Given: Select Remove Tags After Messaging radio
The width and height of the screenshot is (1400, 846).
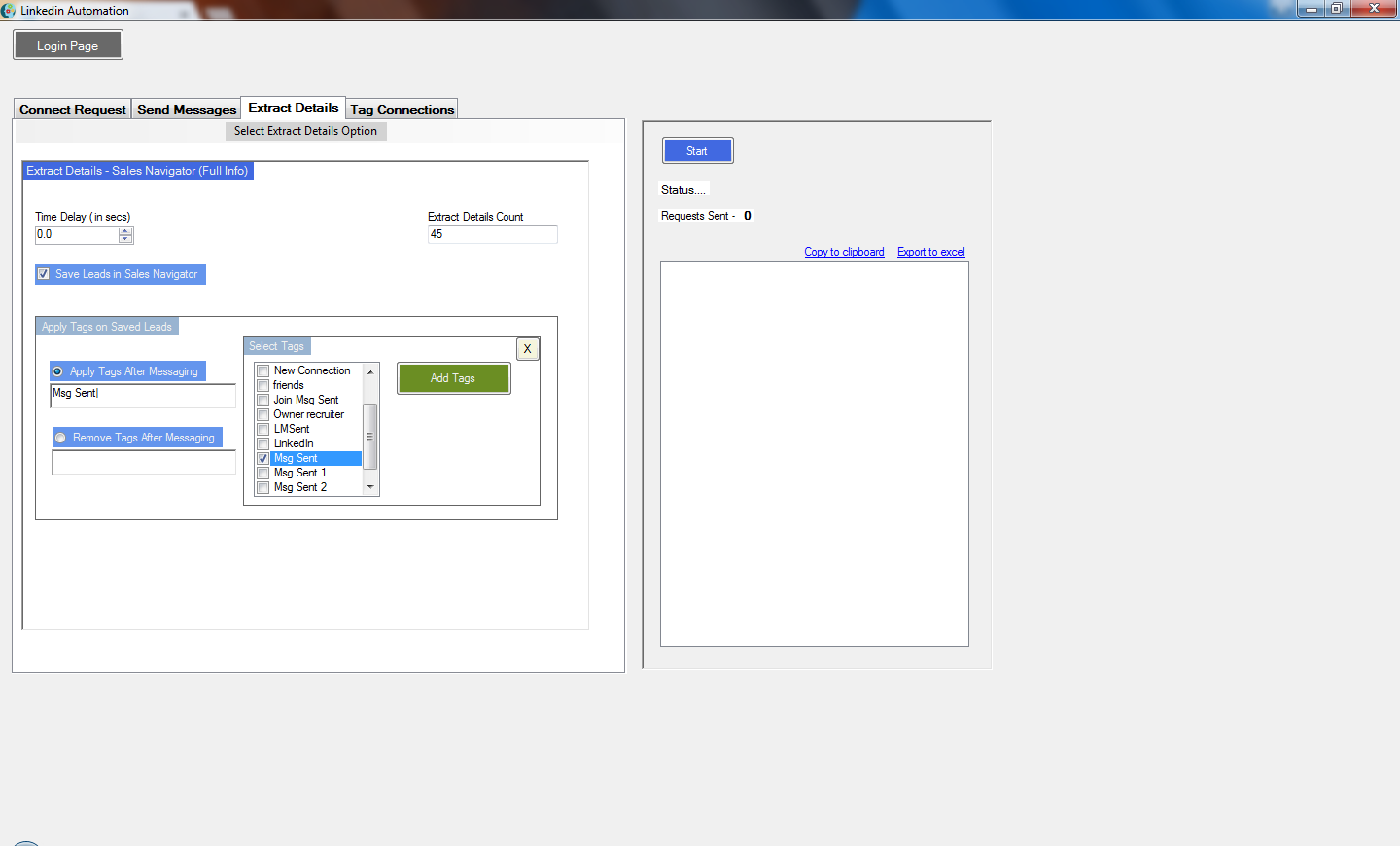Looking at the screenshot, I should tap(61, 438).
